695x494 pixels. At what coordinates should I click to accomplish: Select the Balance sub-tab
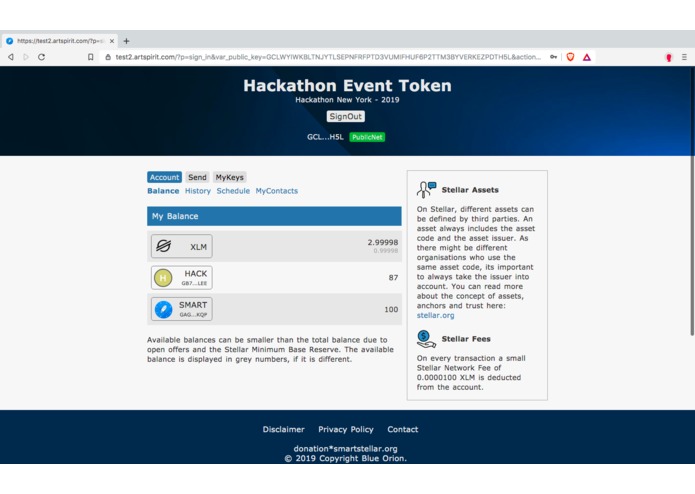pos(163,191)
